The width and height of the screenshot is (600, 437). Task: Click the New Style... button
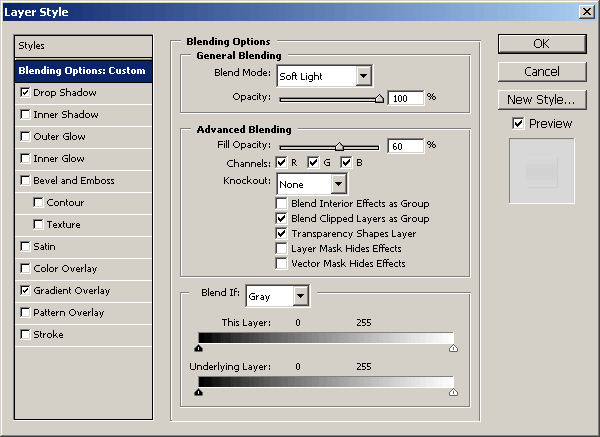[x=542, y=99]
